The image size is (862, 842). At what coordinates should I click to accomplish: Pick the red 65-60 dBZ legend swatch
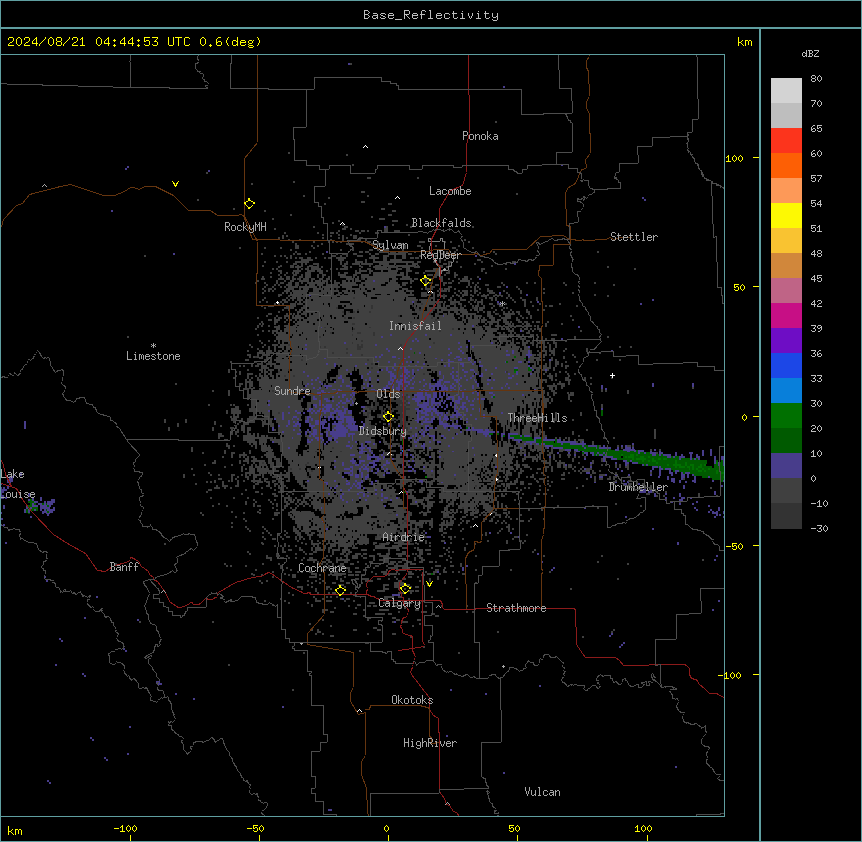(786, 141)
